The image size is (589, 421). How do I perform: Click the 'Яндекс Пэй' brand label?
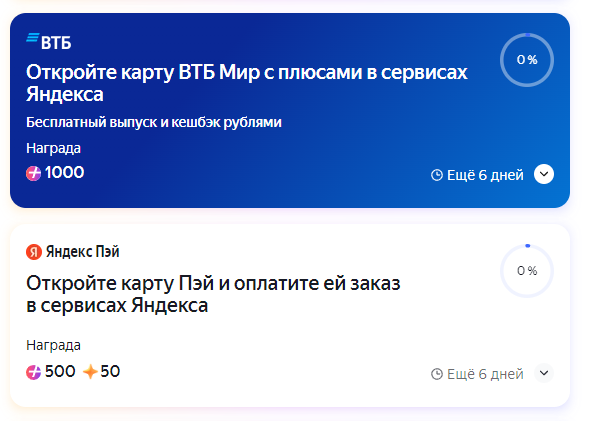pyautogui.click(x=83, y=252)
